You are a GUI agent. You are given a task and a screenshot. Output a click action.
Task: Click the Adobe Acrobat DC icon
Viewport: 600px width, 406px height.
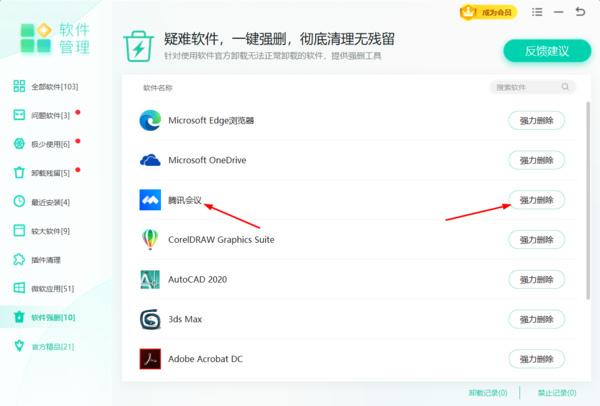click(150, 359)
